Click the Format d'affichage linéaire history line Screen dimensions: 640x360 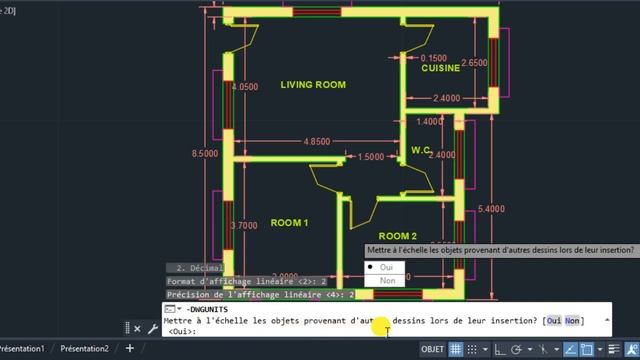click(x=247, y=281)
